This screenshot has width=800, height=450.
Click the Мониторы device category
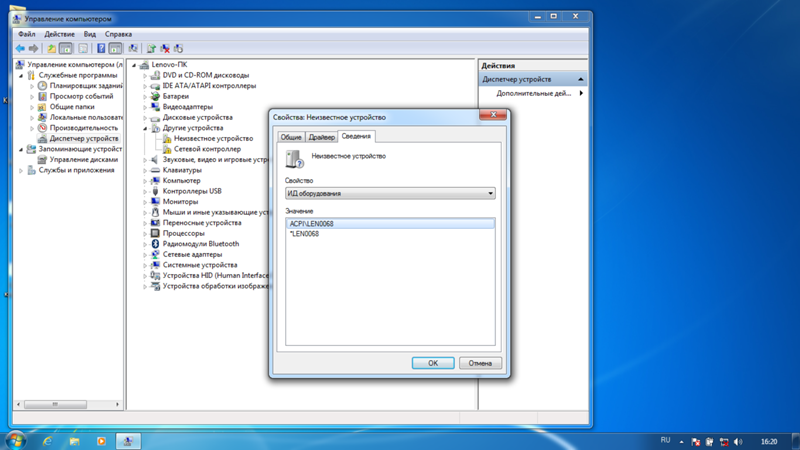(x=180, y=202)
